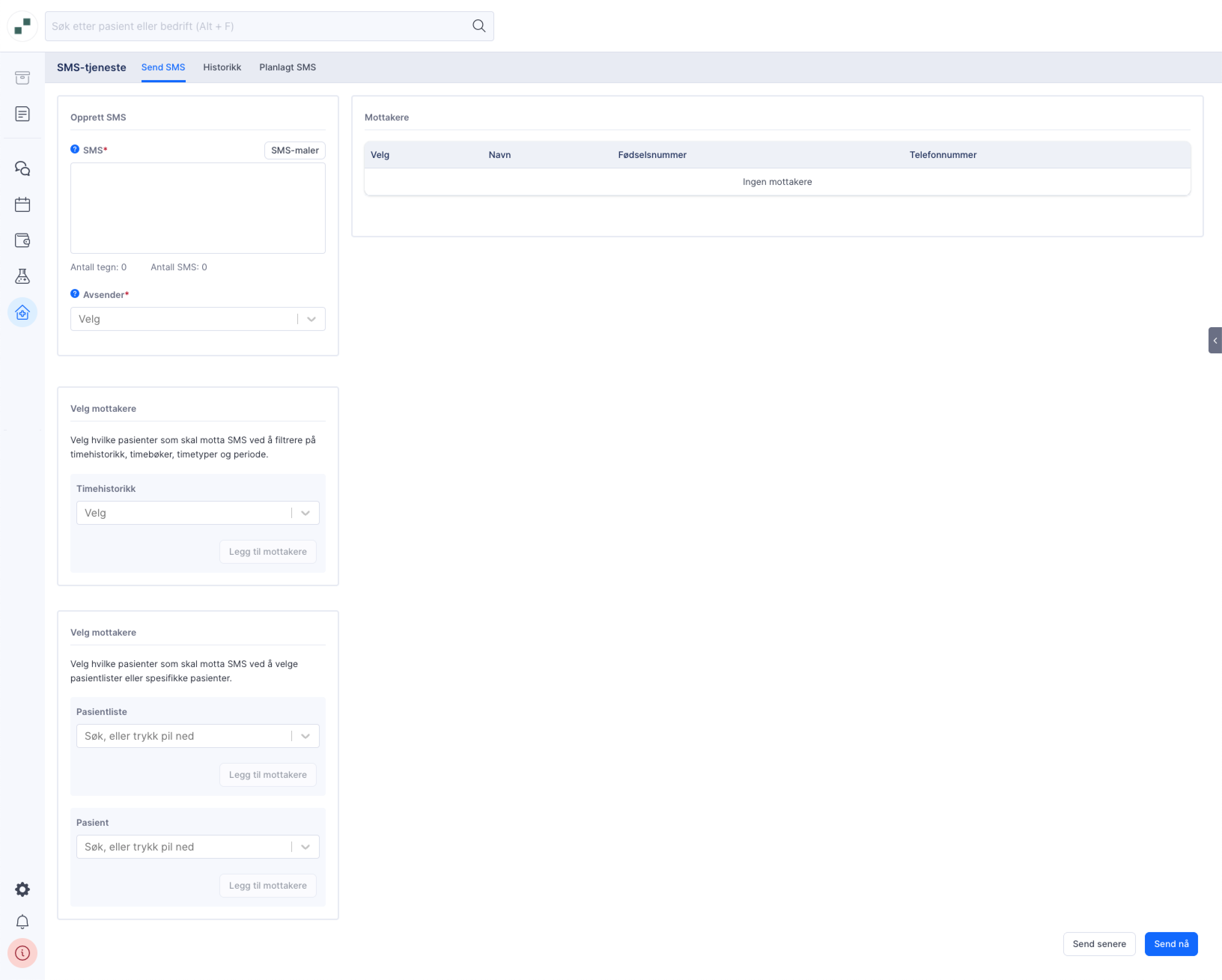Click the SMS field help icon

point(75,149)
